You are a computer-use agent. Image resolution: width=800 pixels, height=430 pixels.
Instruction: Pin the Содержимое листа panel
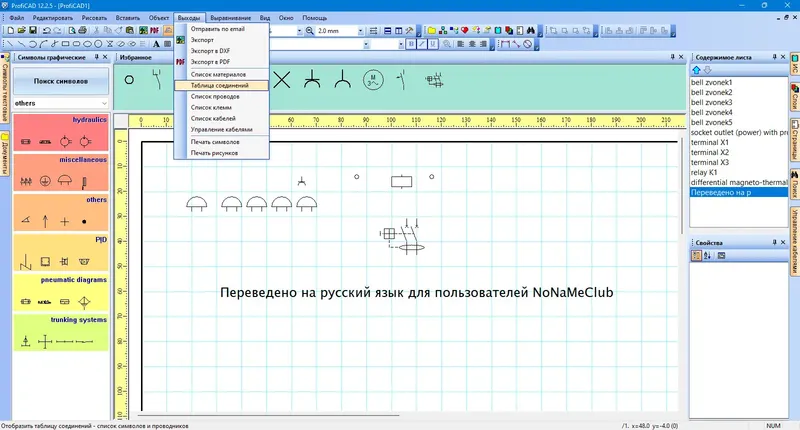click(774, 57)
